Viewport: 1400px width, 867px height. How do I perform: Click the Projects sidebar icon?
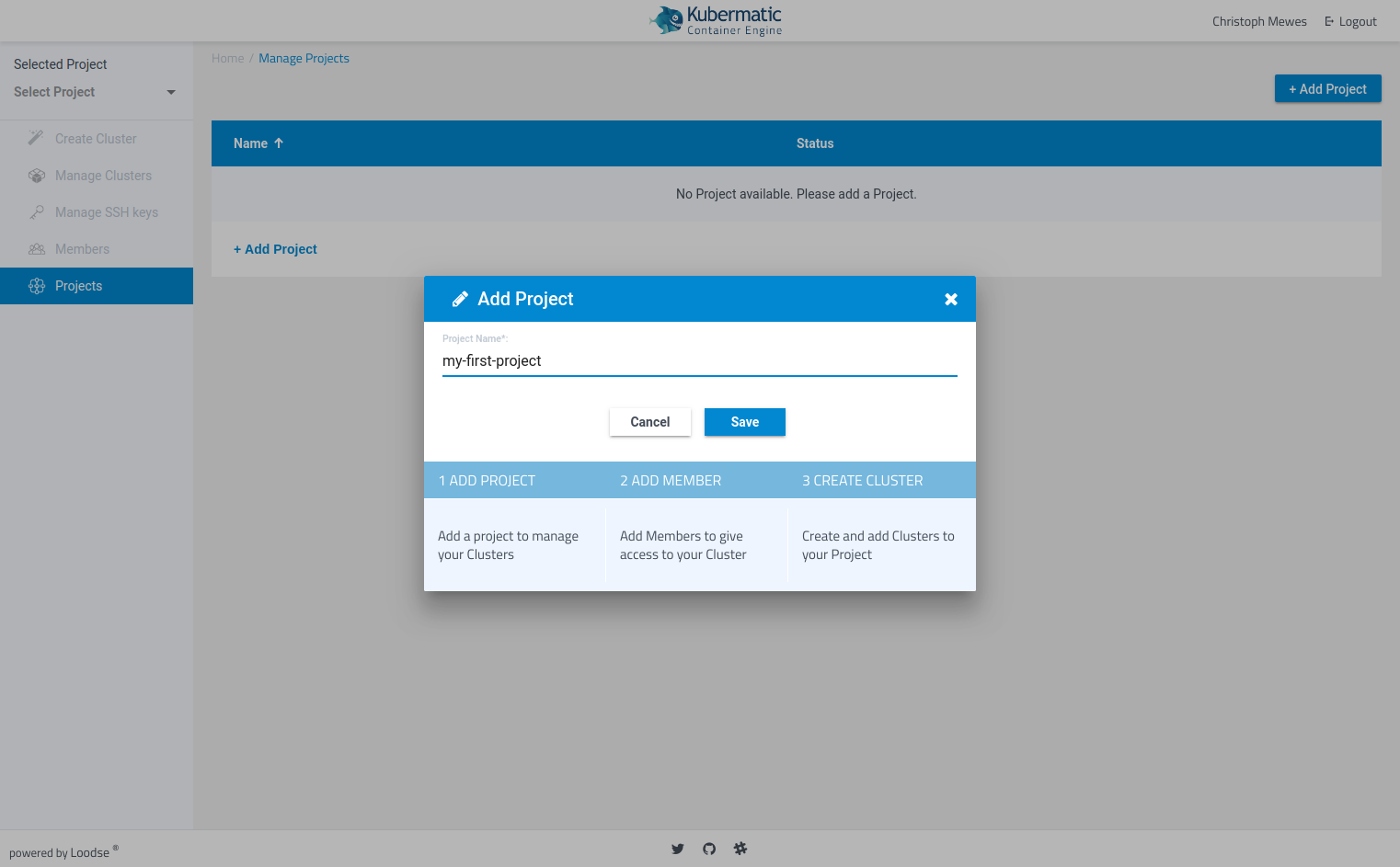pyautogui.click(x=37, y=286)
